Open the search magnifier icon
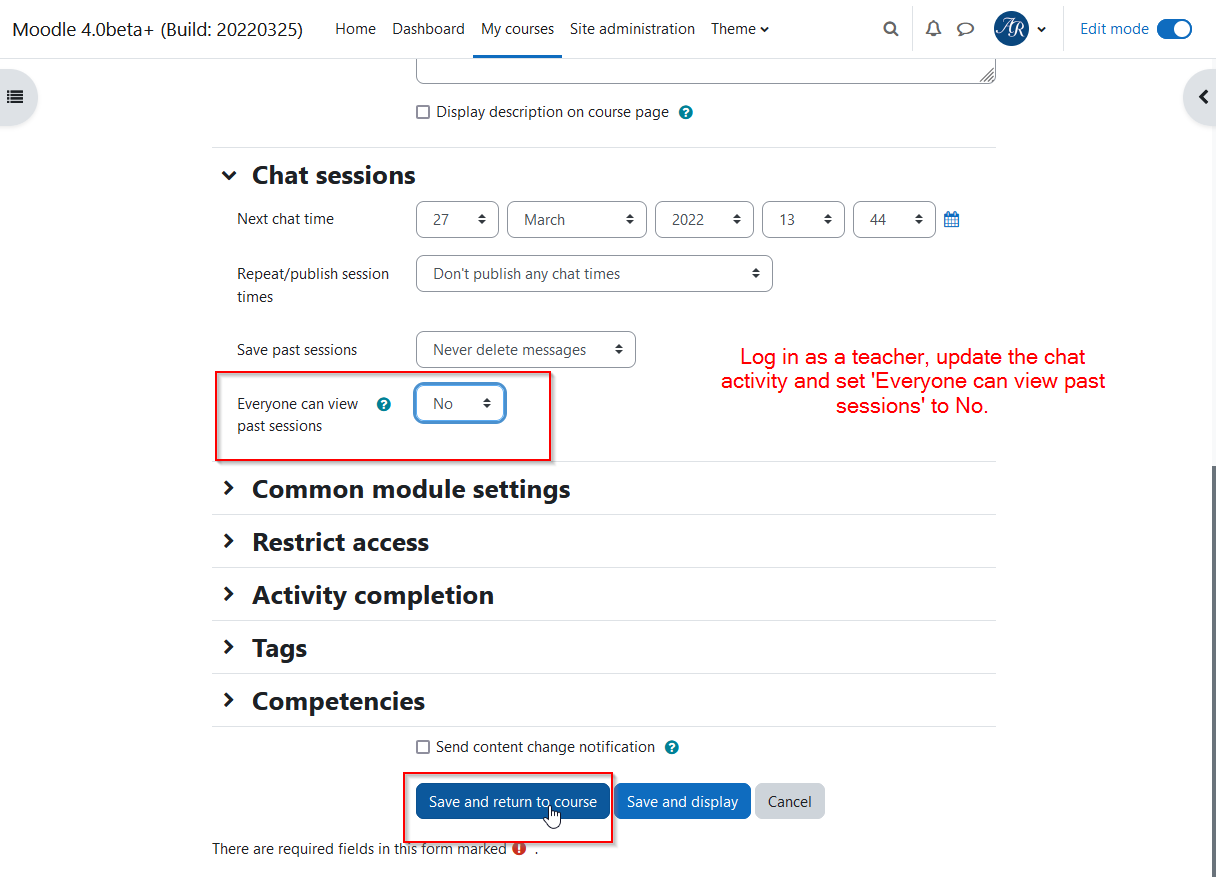Screen dimensions: 1216x877 pyautogui.click(x=890, y=29)
